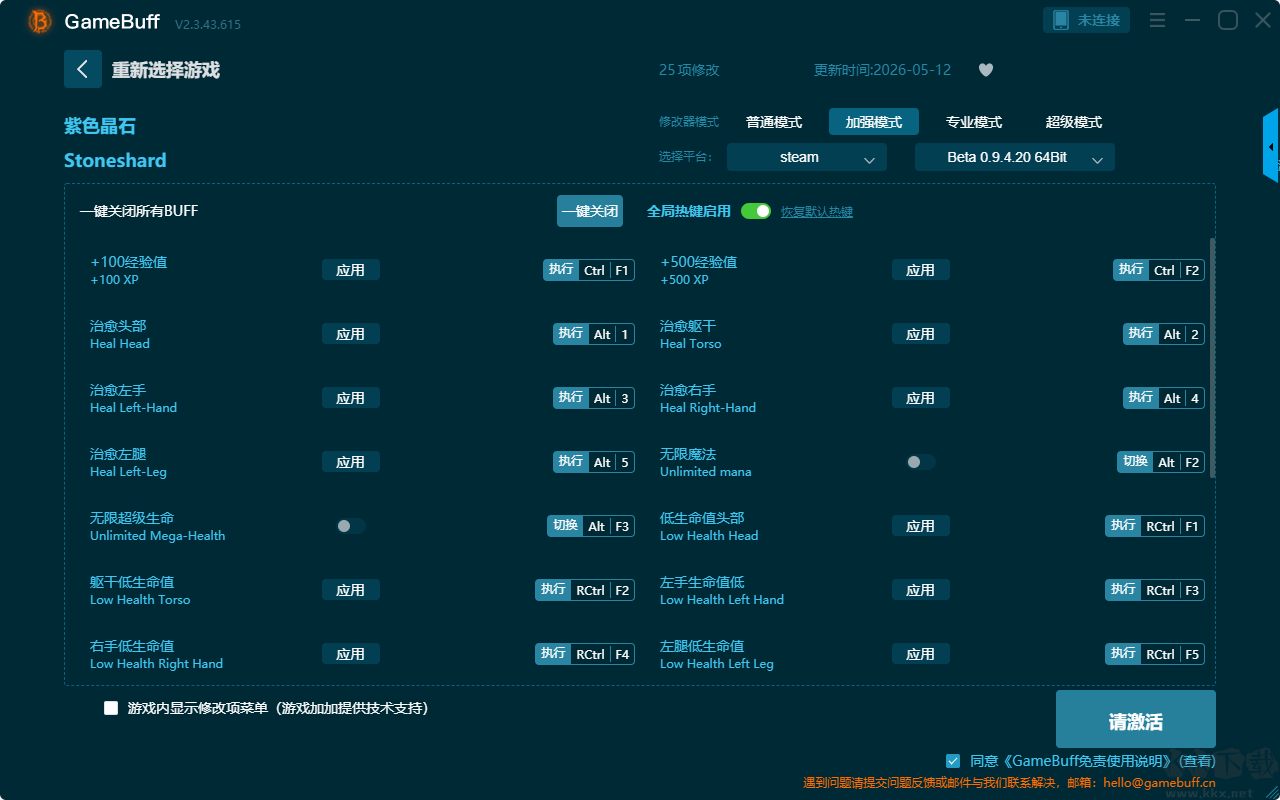Switch to 专业模式 mode tab

tap(974, 122)
